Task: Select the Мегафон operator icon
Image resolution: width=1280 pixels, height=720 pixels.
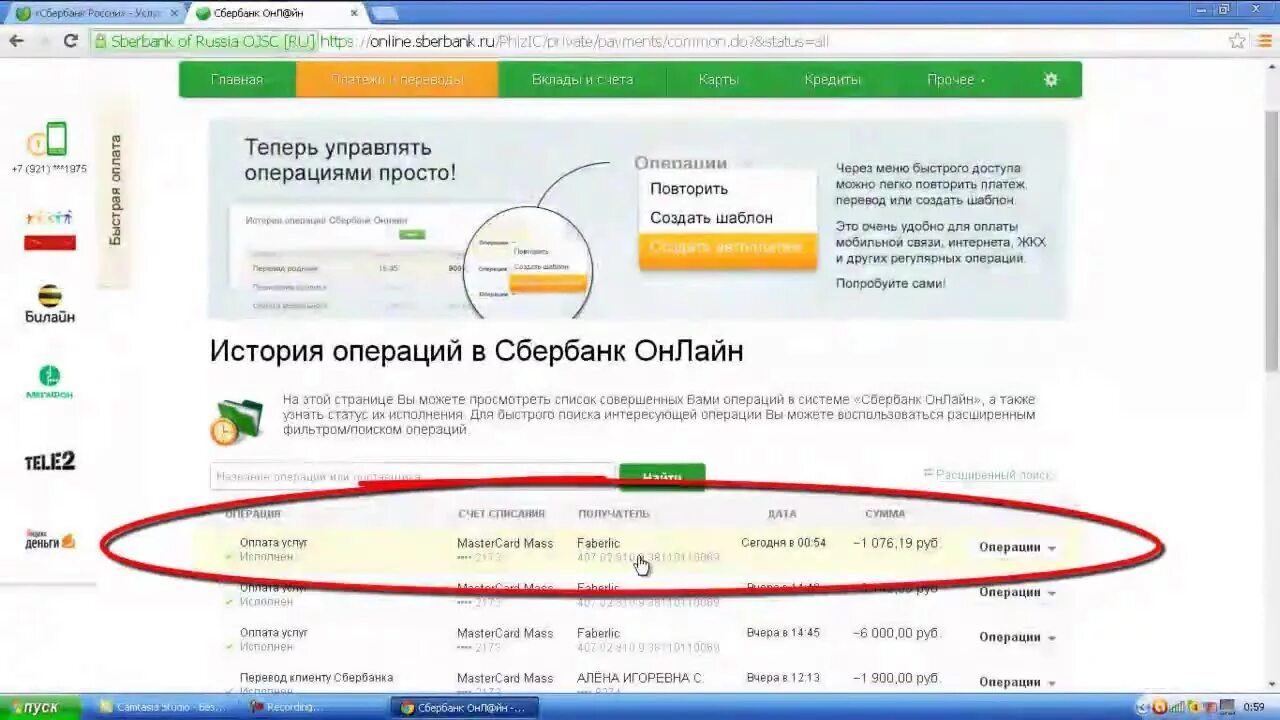Action: [49, 382]
